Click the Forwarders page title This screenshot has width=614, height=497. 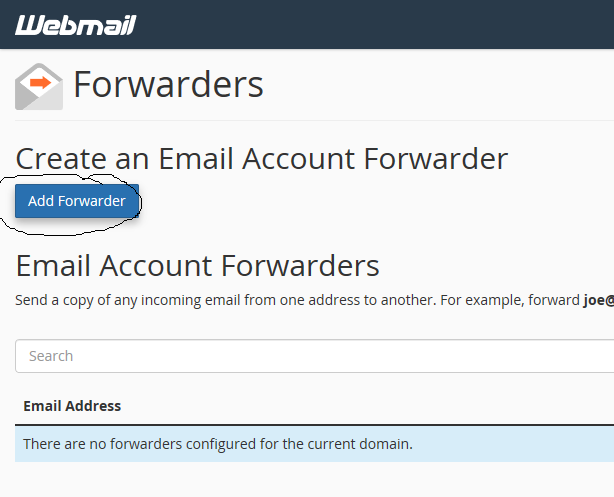168,85
